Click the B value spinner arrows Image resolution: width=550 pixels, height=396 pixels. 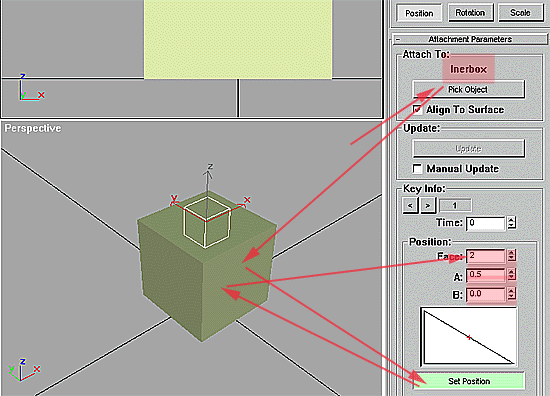coord(511,294)
